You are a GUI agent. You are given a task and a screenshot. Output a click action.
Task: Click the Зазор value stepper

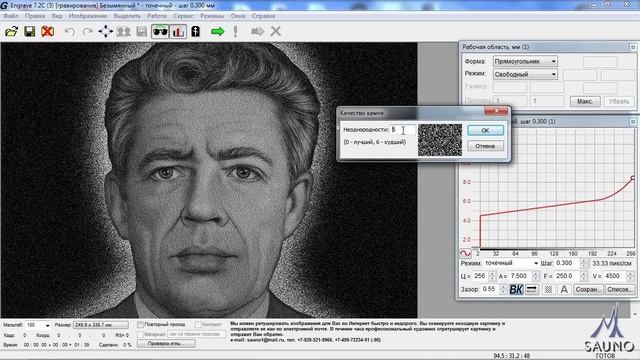[503, 289]
